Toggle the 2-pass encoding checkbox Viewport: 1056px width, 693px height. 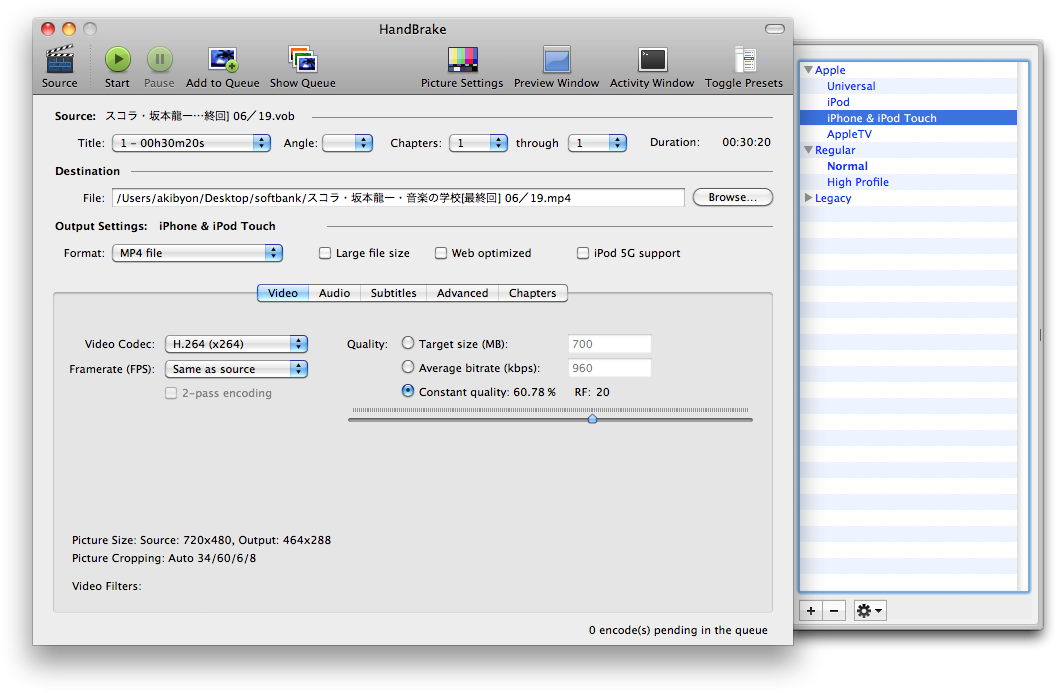171,393
